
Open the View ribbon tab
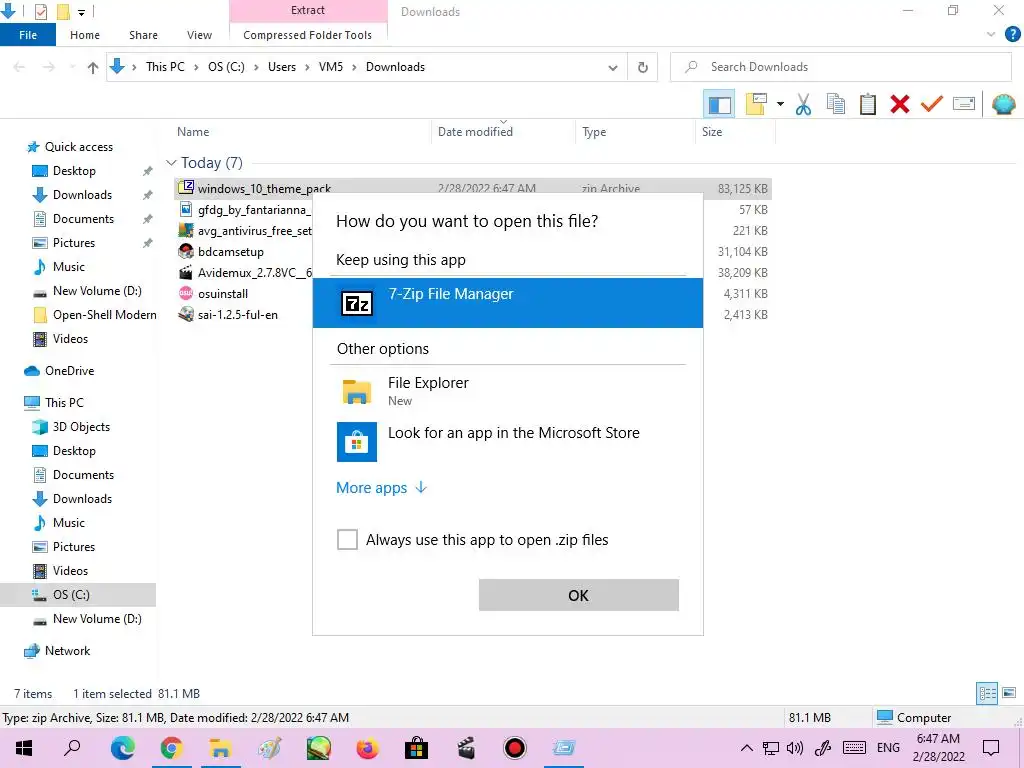click(199, 35)
